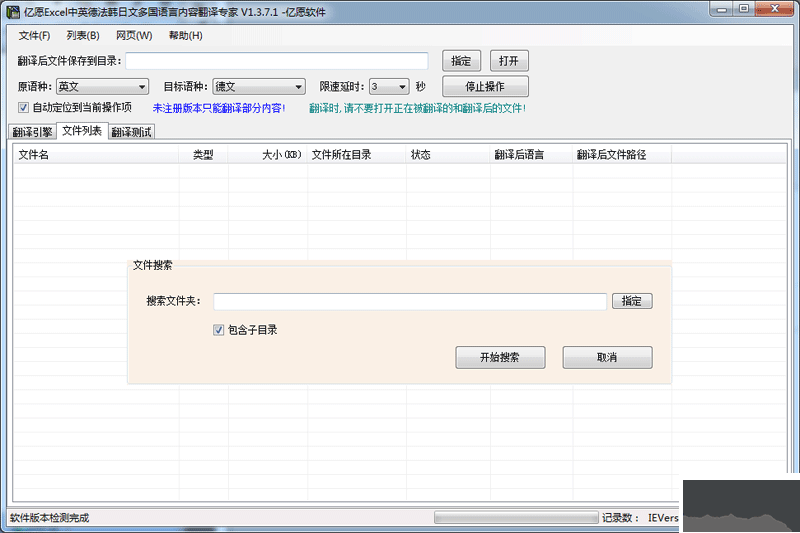
Task: Expand the 目标语种 dropdown showing 德文
Action: click(x=259, y=87)
